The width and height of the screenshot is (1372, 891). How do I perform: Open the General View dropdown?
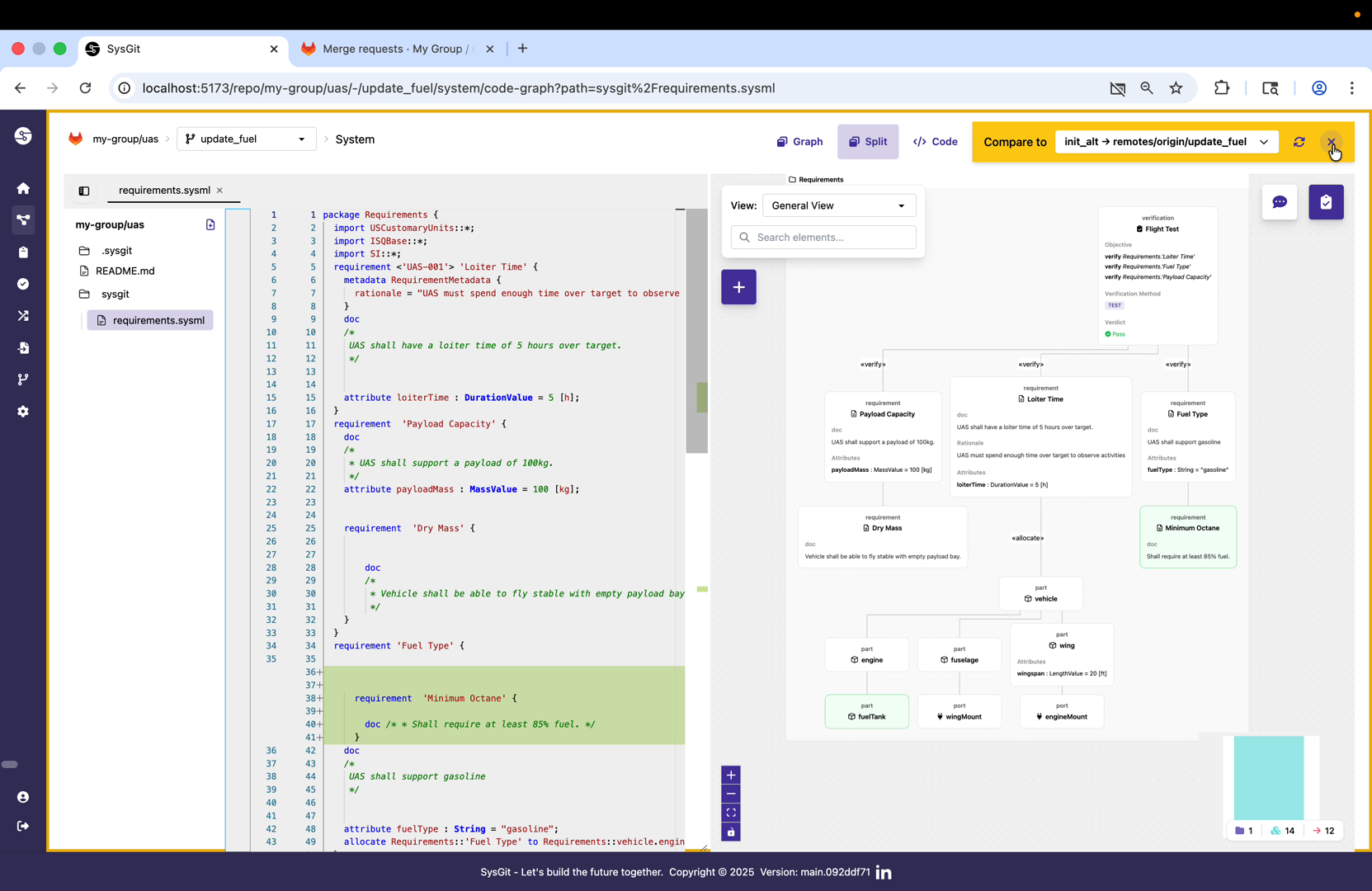pos(838,205)
